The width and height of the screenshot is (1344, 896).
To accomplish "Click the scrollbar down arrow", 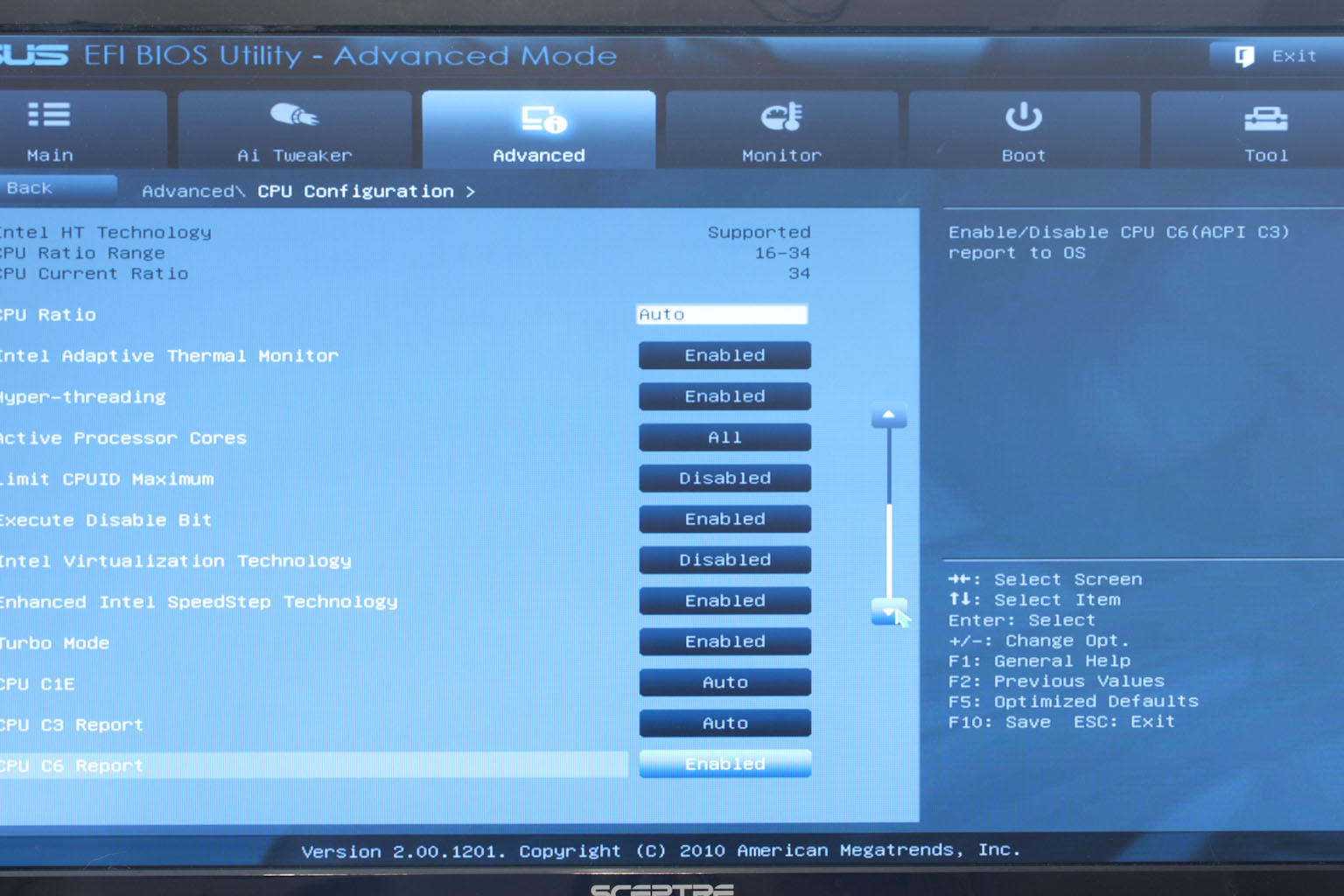I will click(x=888, y=612).
